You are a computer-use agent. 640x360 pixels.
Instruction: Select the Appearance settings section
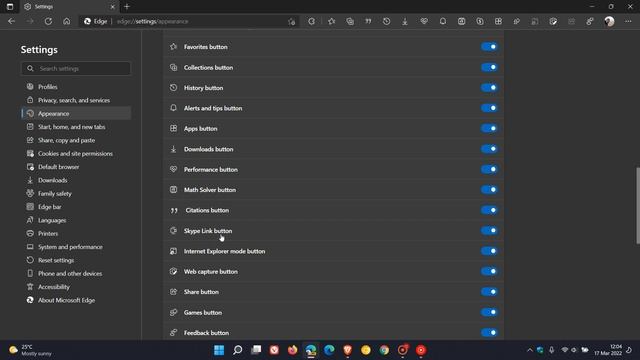(76, 113)
